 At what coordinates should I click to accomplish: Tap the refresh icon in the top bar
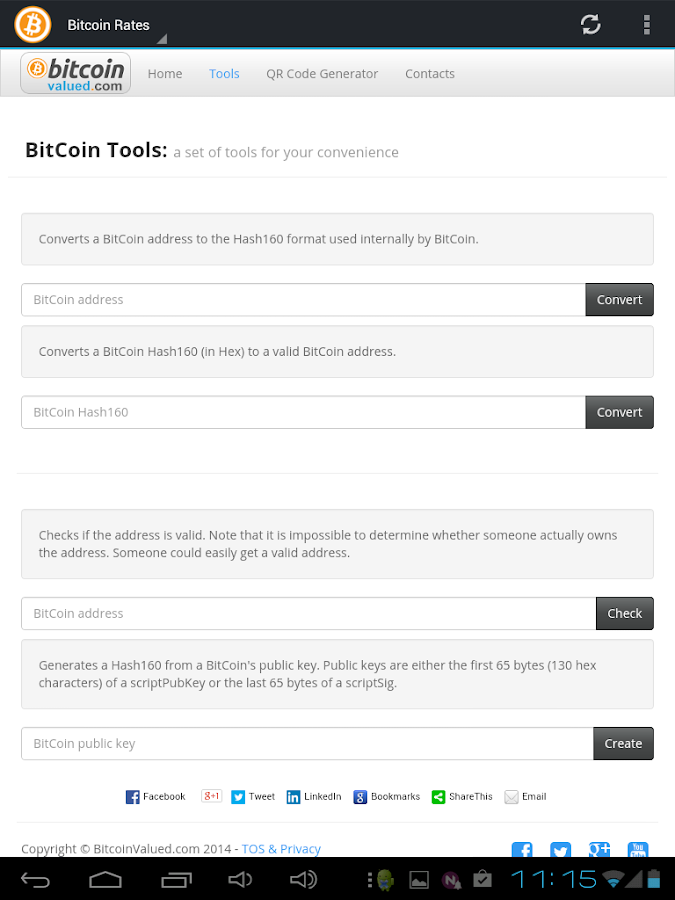coord(591,25)
